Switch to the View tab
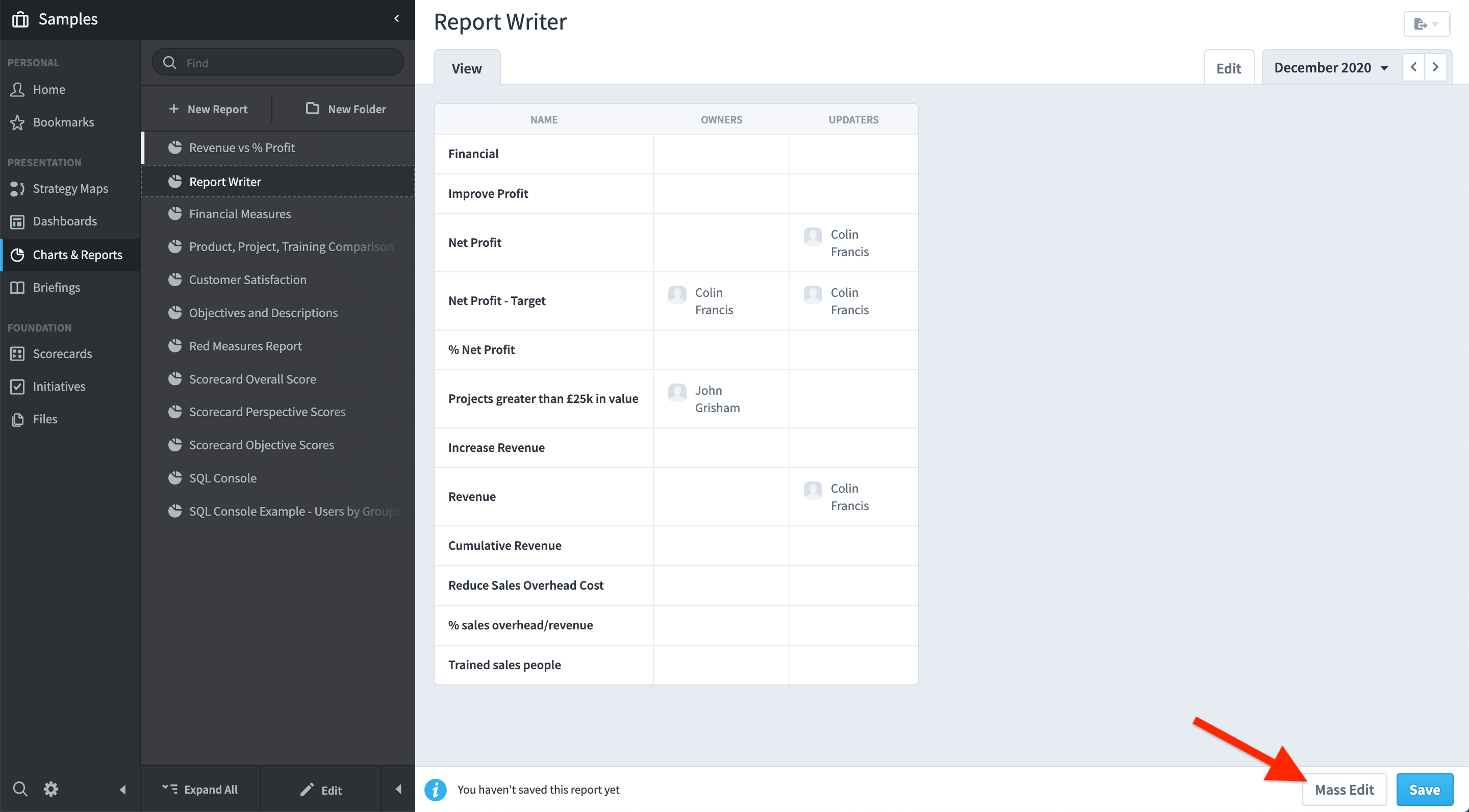The width and height of the screenshot is (1469, 812). (467, 67)
